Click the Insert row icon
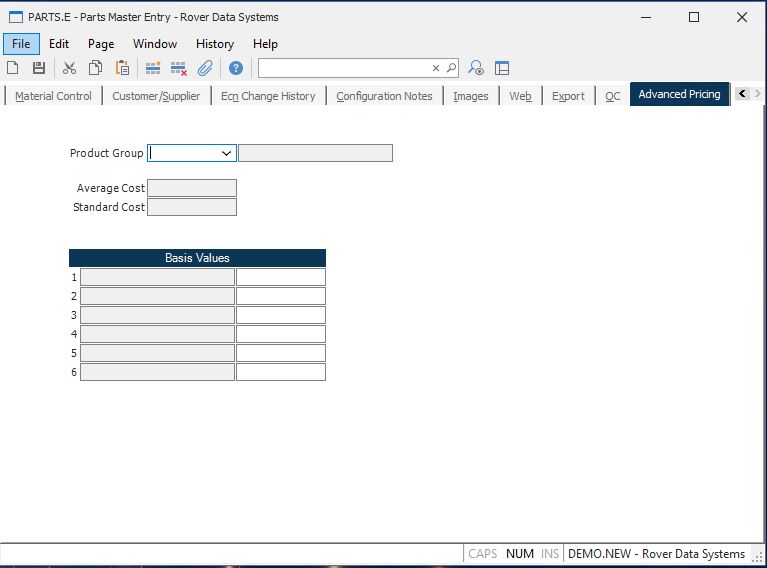The image size is (767, 568). (153, 68)
